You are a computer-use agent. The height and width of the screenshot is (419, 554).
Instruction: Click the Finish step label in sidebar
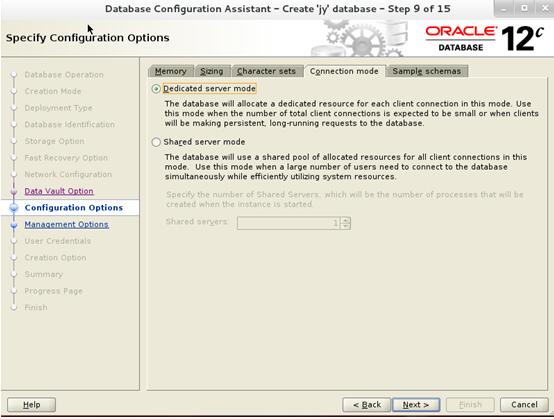point(36,308)
